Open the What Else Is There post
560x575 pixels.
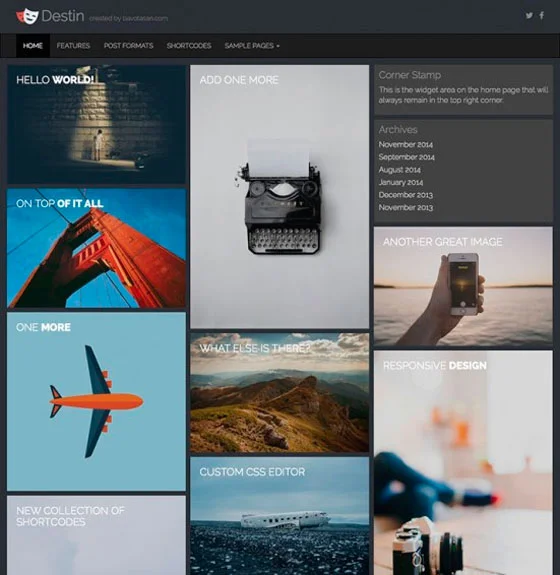pos(279,392)
